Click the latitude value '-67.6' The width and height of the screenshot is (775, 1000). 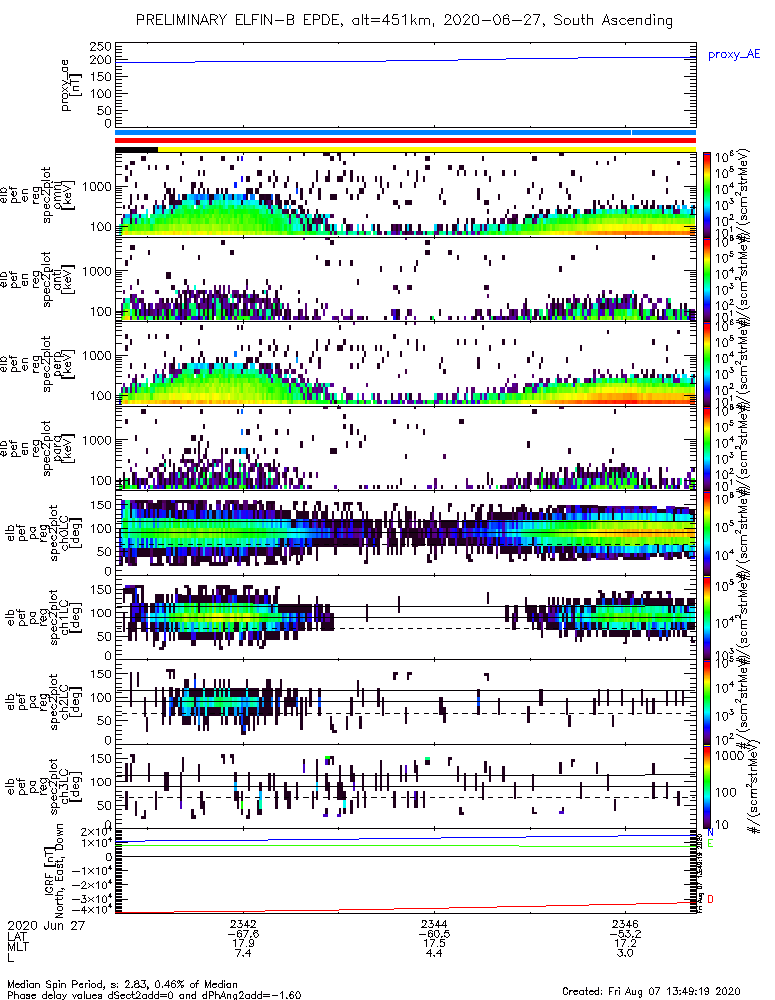tap(243, 934)
